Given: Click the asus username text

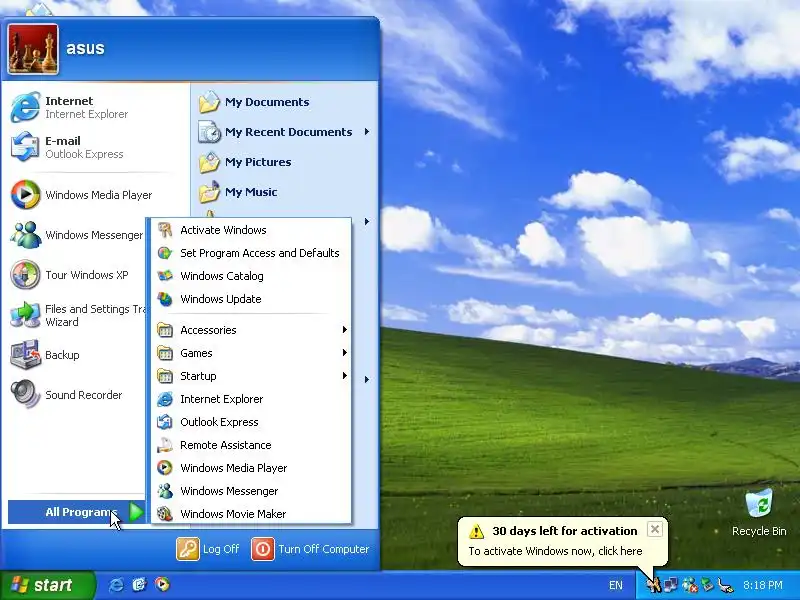Looking at the screenshot, I should tap(85, 48).
